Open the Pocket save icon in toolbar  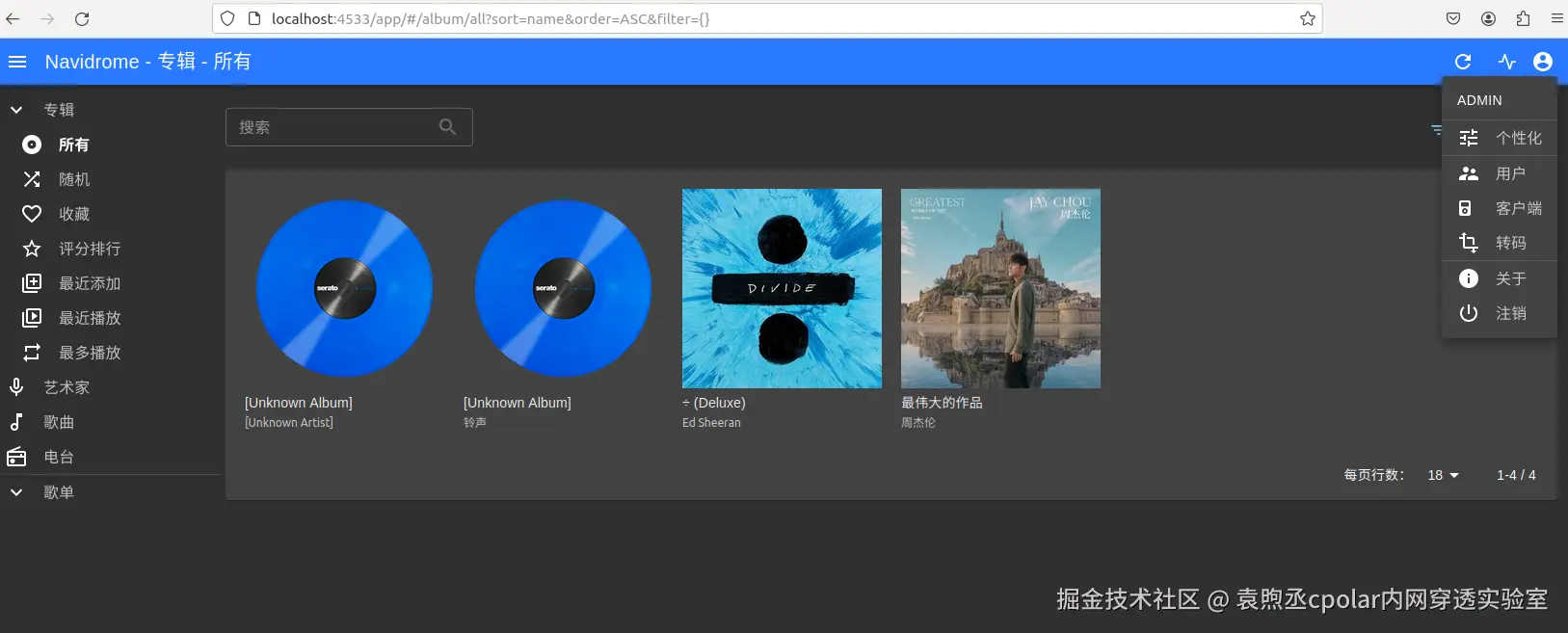click(x=1453, y=18)
